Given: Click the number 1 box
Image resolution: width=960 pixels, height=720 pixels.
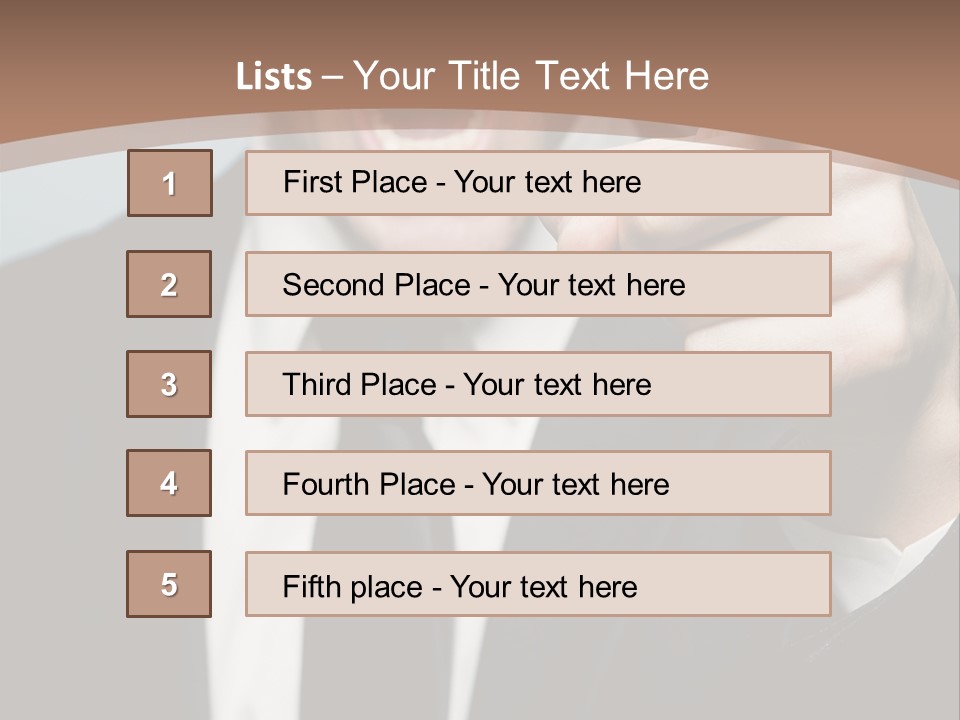Looking at the screenshot, I should pyautogui.click(x=170, y=183).
